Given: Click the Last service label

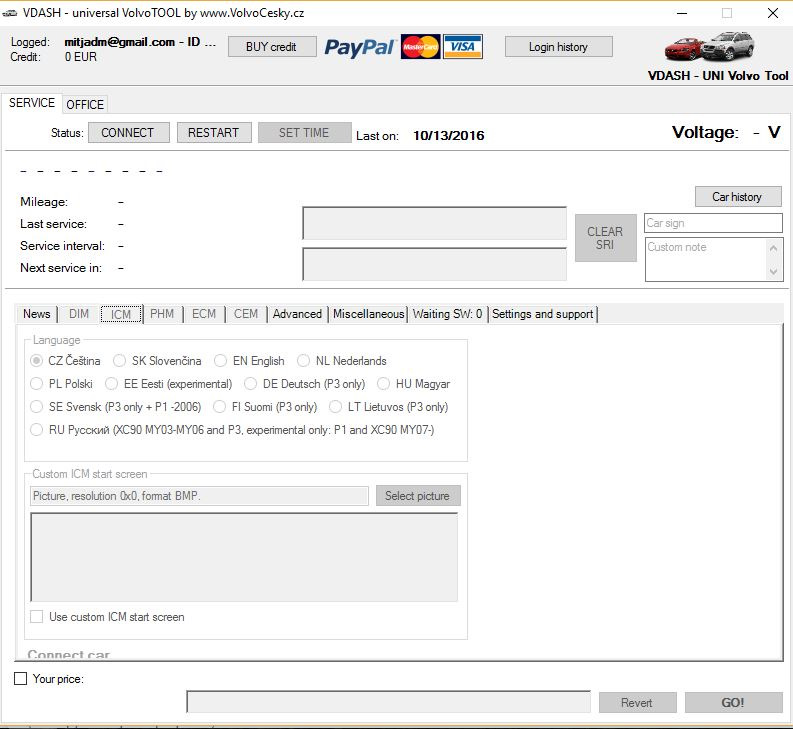Looking at the screenshot, I should 54,224.
